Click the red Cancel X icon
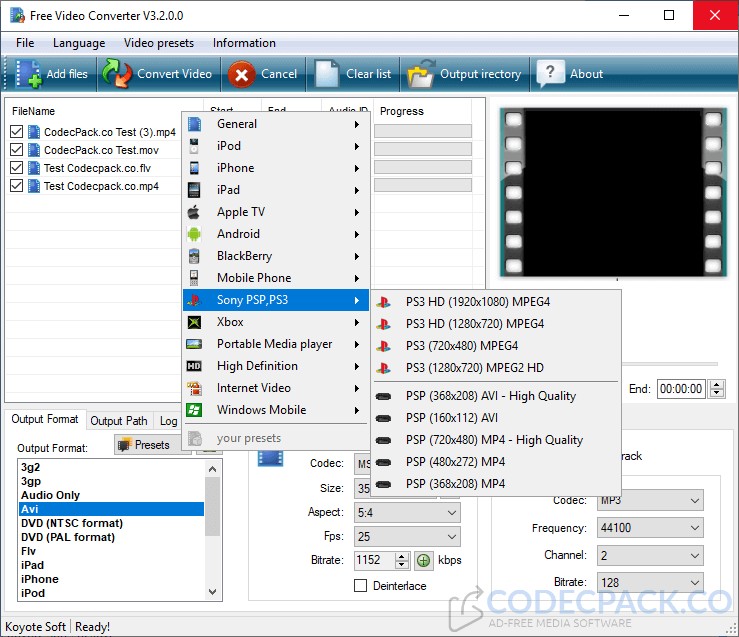The width and height of the screenshot is (739, 637). pyautogui.click(x=241, y=74)
